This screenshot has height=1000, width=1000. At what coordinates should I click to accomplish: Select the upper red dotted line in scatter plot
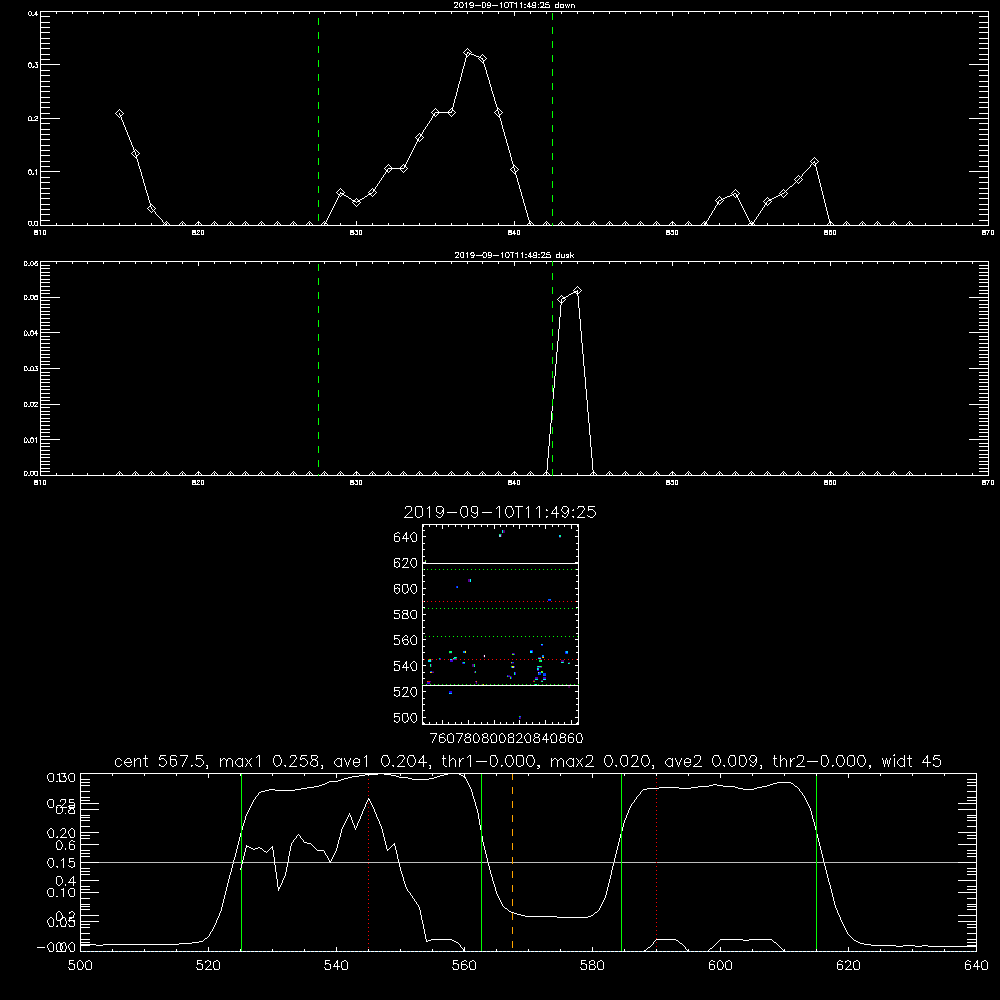click(x=500, y=601)
